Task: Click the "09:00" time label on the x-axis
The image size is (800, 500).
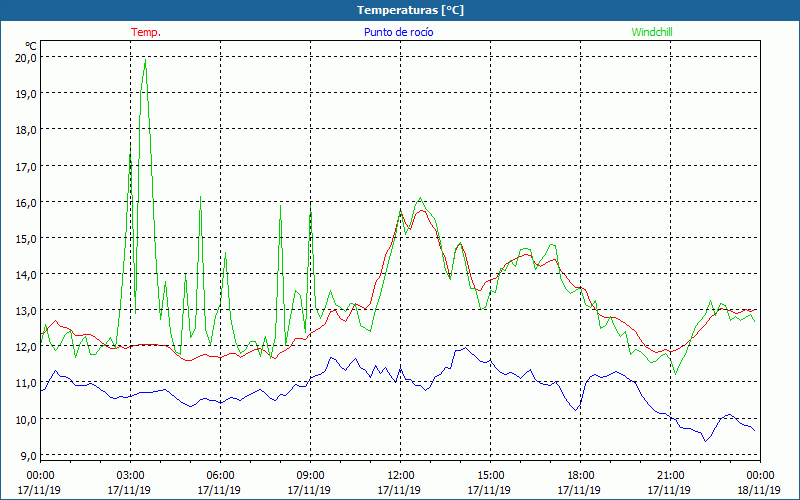Action: pos(310,475)
